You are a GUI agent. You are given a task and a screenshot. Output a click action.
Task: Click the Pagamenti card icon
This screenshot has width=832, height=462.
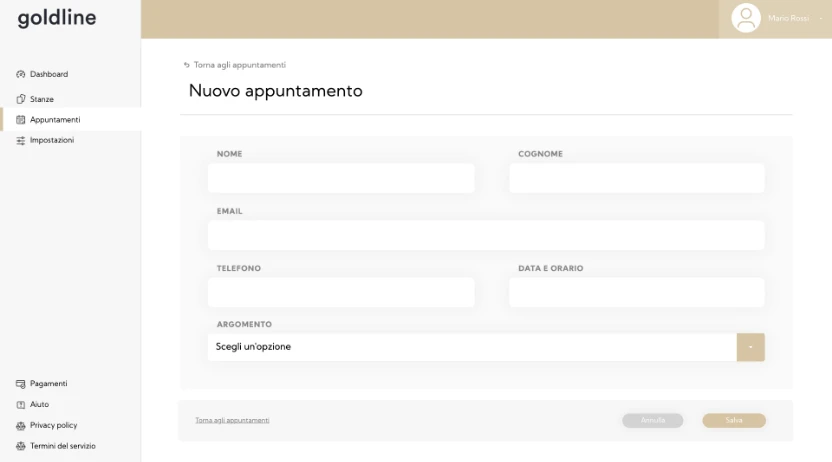(x=21, y=383)
